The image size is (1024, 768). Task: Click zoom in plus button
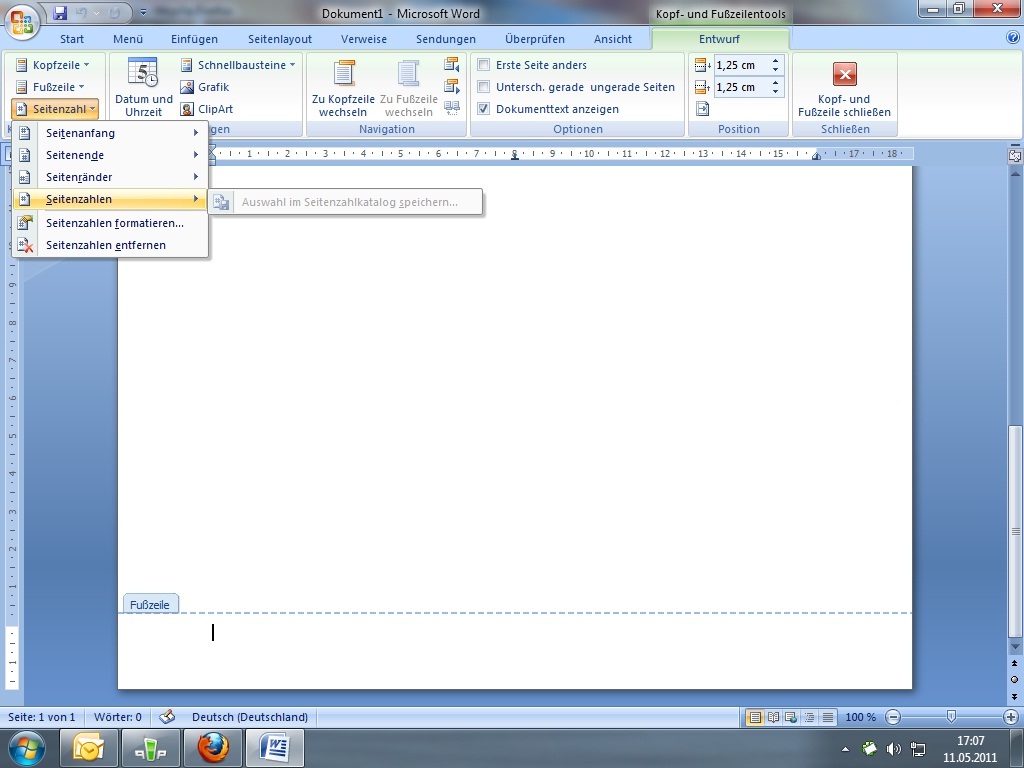(x=1011, y=717)
